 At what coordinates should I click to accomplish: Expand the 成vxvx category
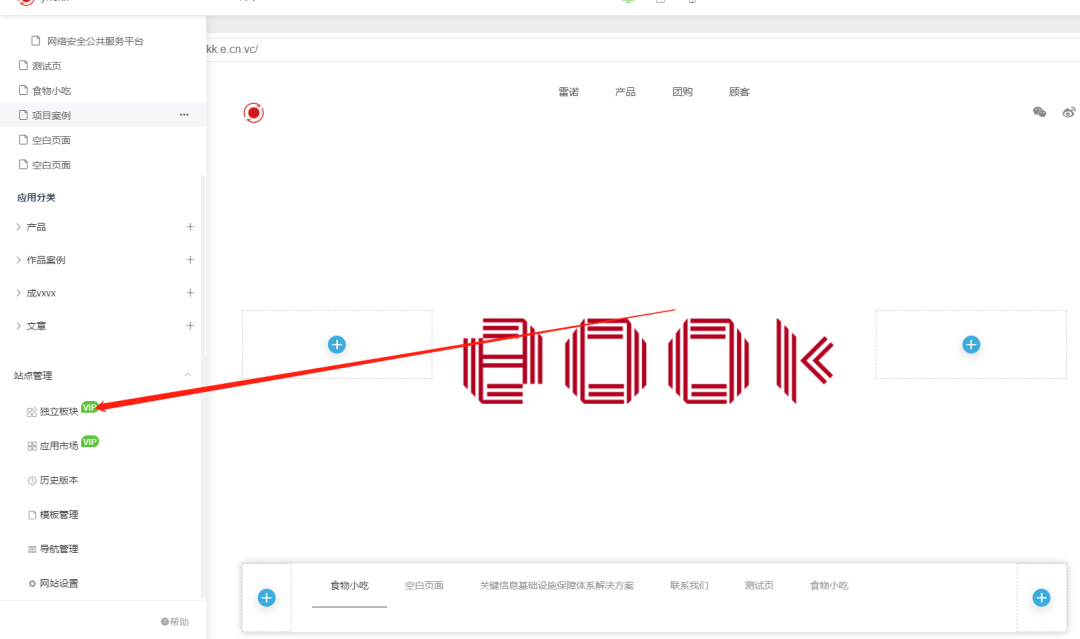point(18,293)
